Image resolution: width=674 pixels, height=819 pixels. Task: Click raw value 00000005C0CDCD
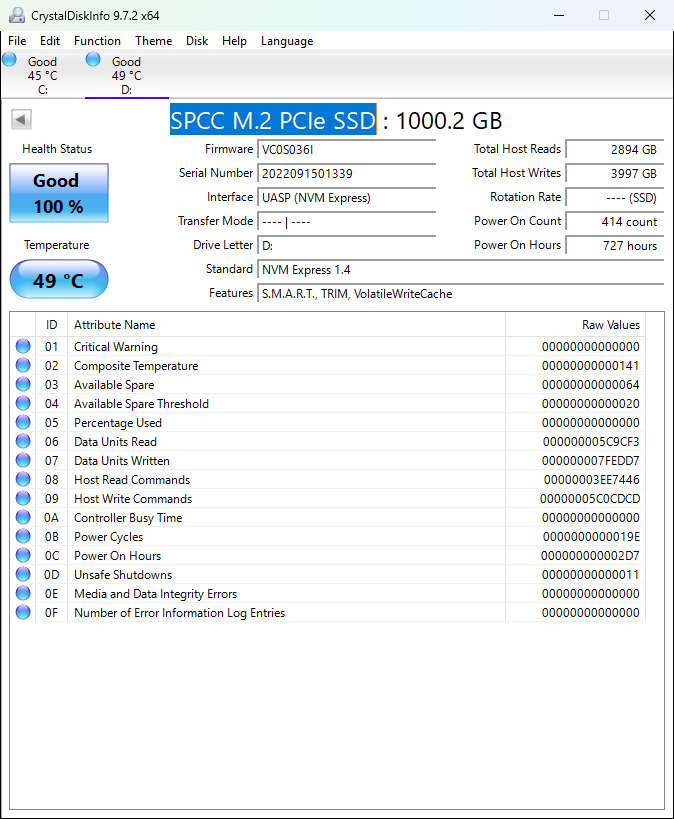click(590, 499)
